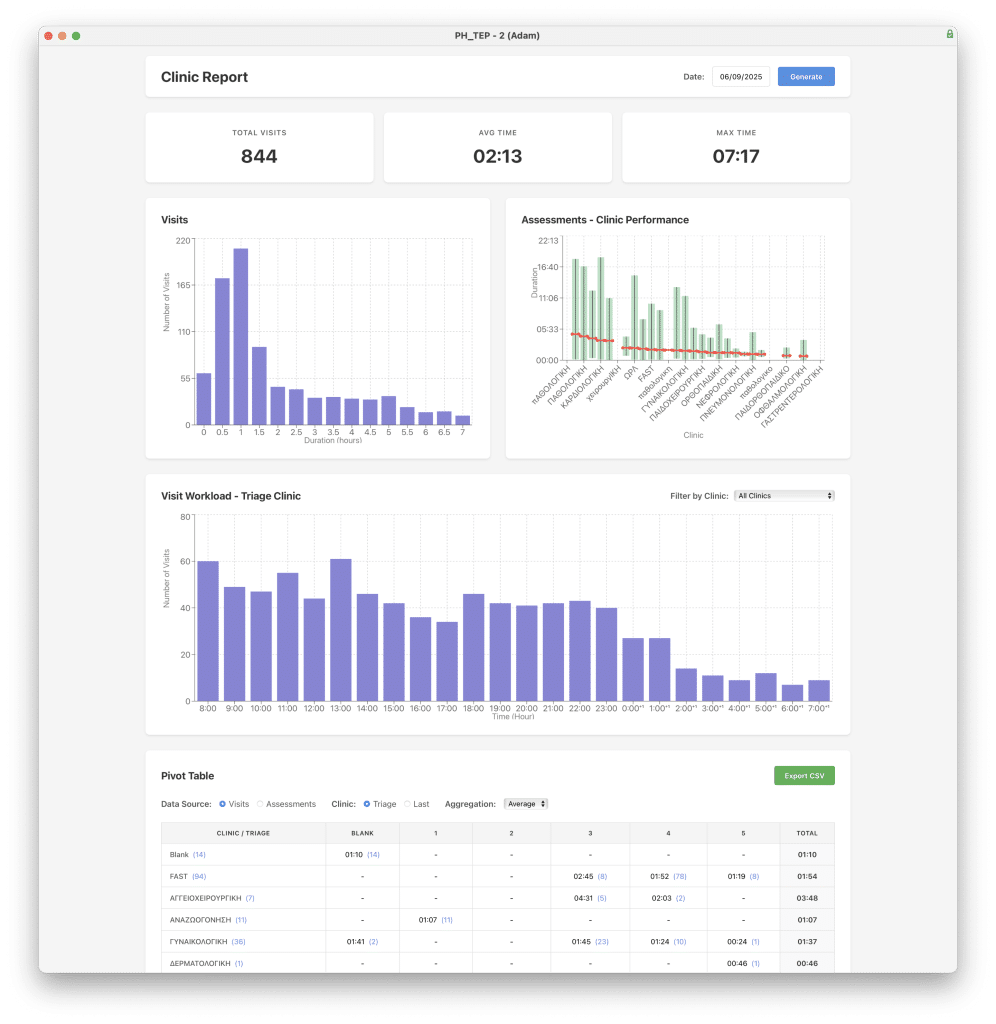Focus the Date input field
Image resolution: width=996 pixels, height=1024 pixels.
(x=740, y=77)
